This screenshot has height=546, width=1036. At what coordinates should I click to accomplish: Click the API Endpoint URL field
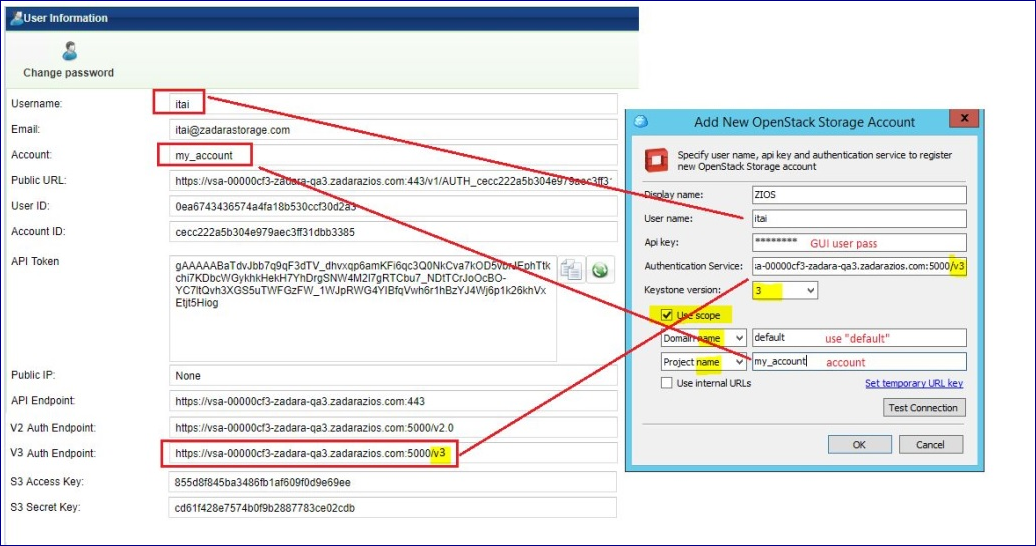click(393, 401)
